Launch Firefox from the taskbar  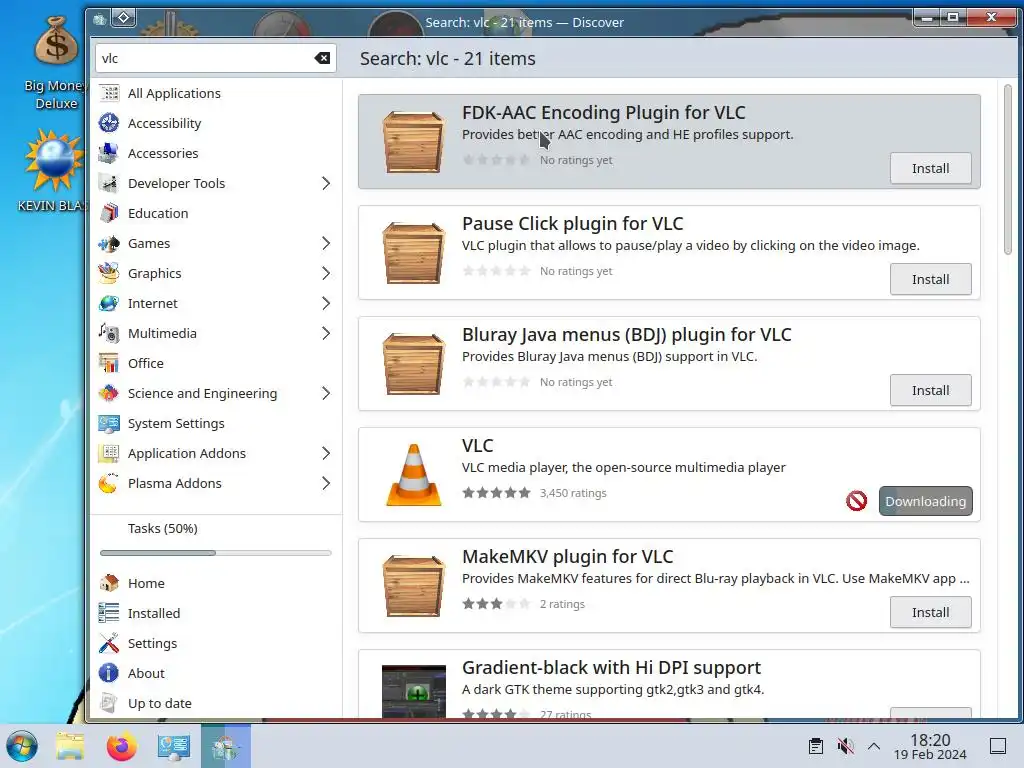click(x=122, y=746)
